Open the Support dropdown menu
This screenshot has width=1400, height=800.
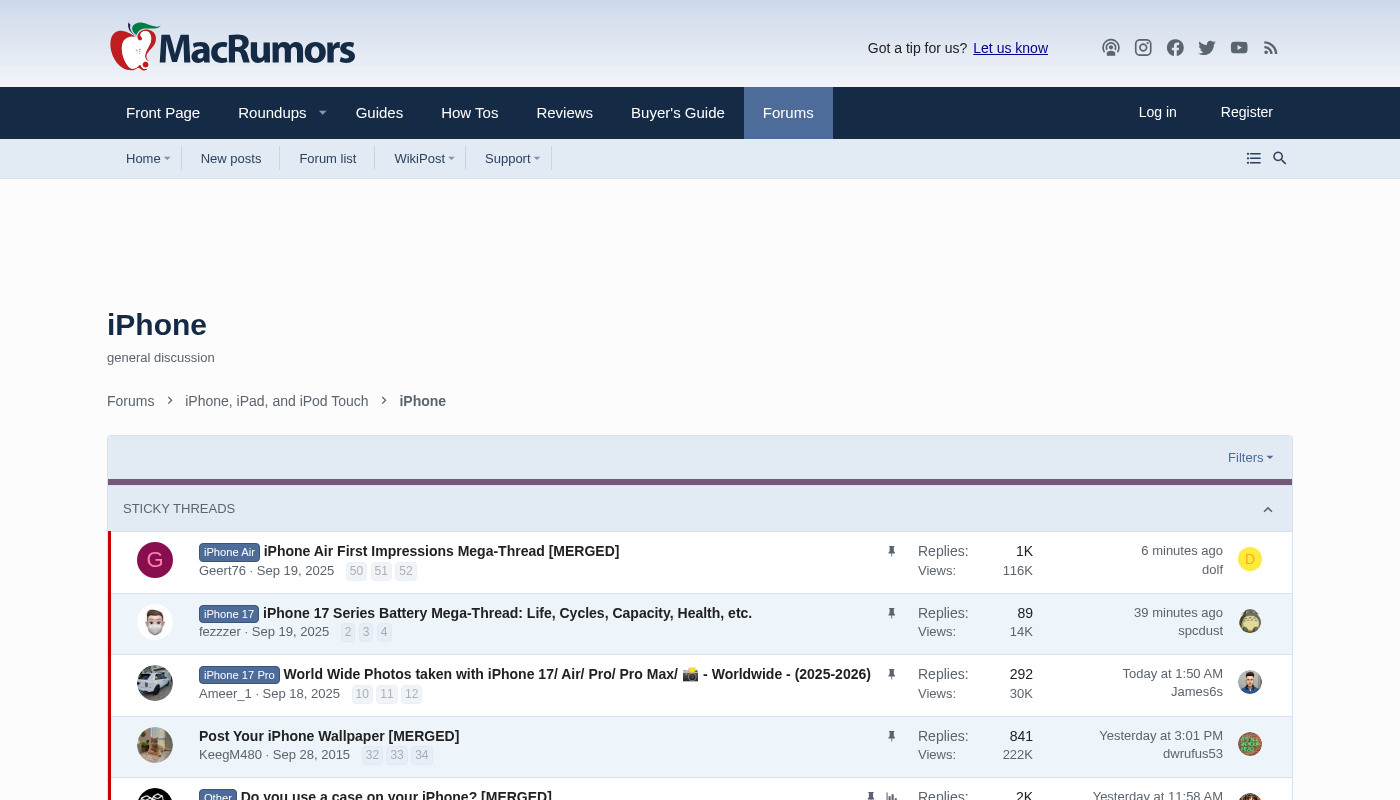(x=537, y=158)
